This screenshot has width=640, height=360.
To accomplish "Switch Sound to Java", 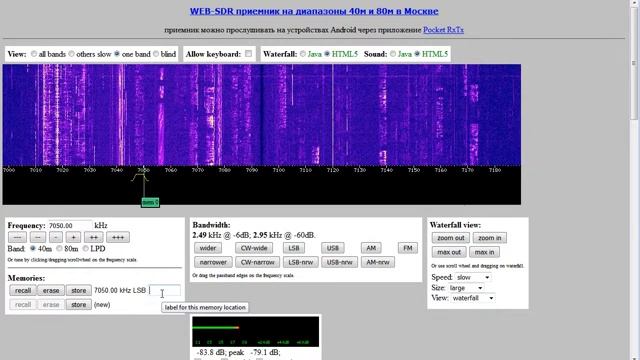I will pos(393,53).
